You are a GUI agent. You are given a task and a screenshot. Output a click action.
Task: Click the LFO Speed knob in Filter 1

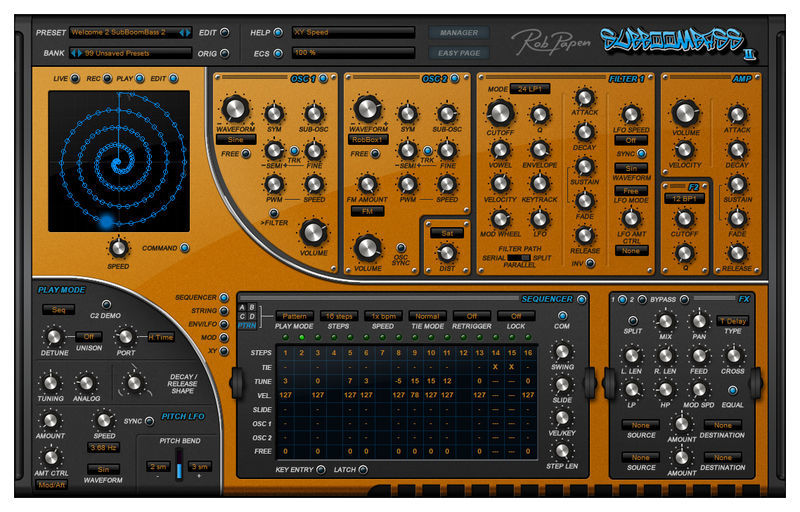pos(631,114)
